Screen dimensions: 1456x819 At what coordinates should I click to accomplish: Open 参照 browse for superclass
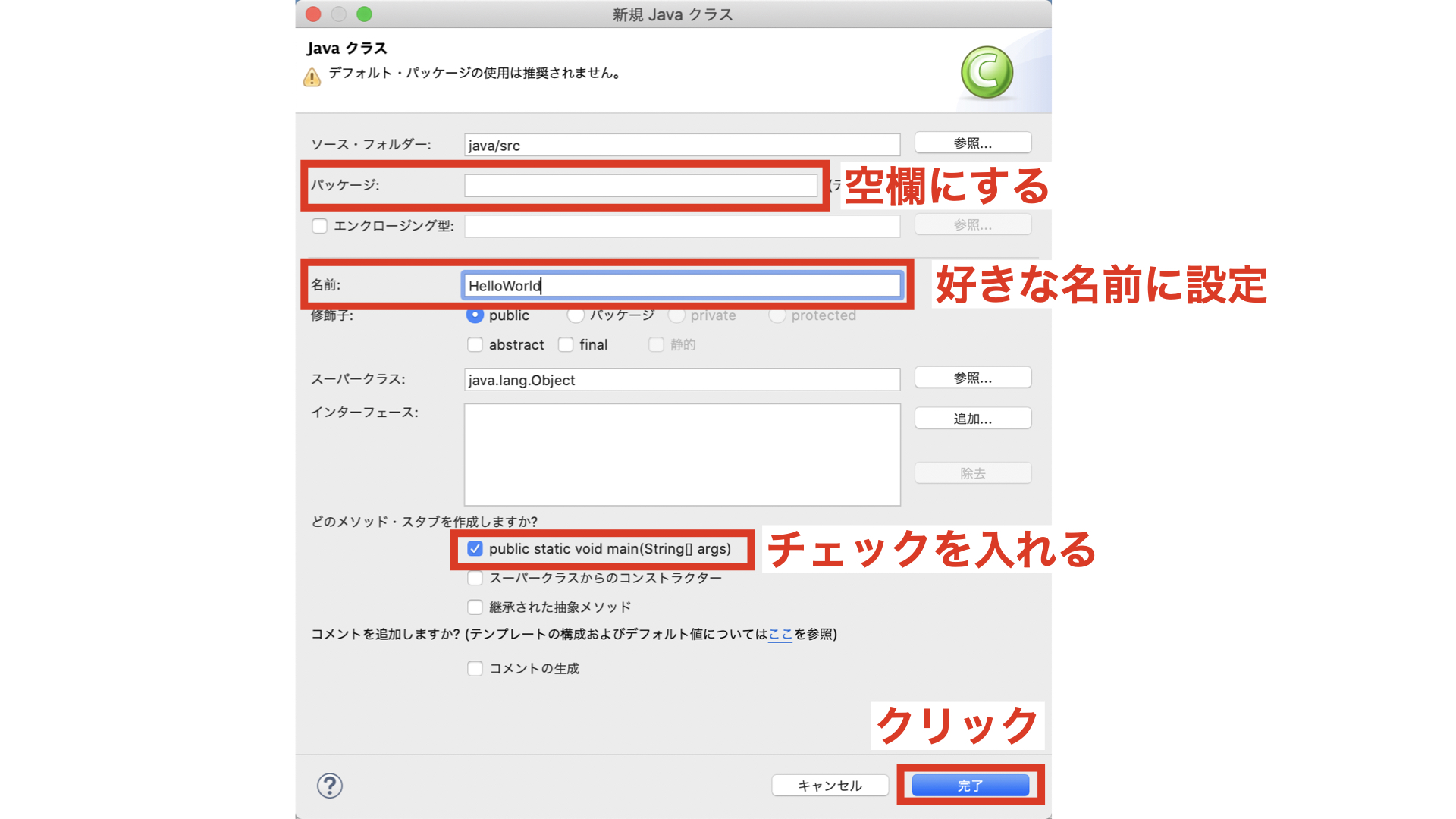[973, 378]
